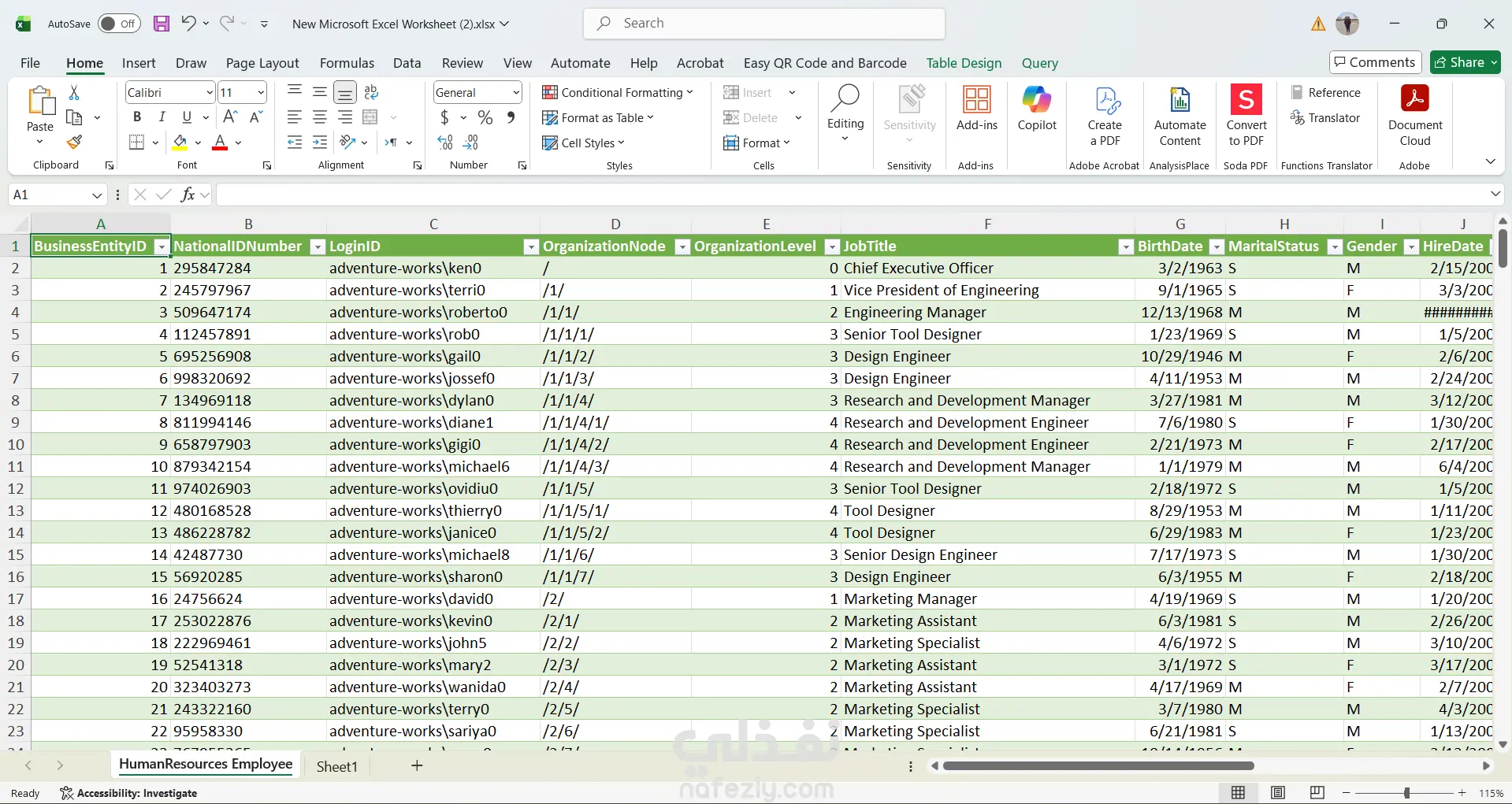This screenshot has width=1512, height=804.
Task: Click the Cut scissors icon
Action: 74,93
